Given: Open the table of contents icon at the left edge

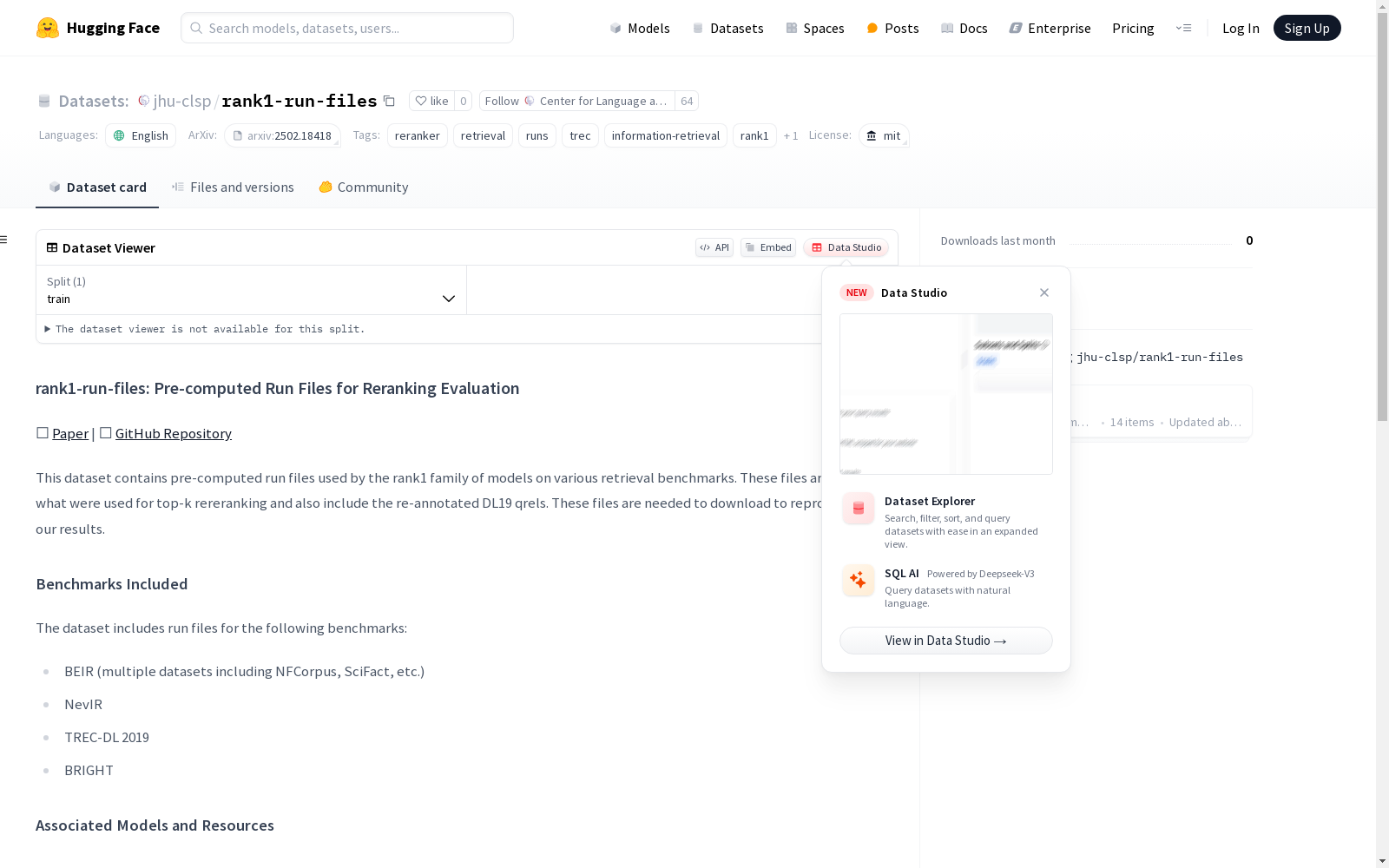Looking at the screenshot, I should coord(4,240).
